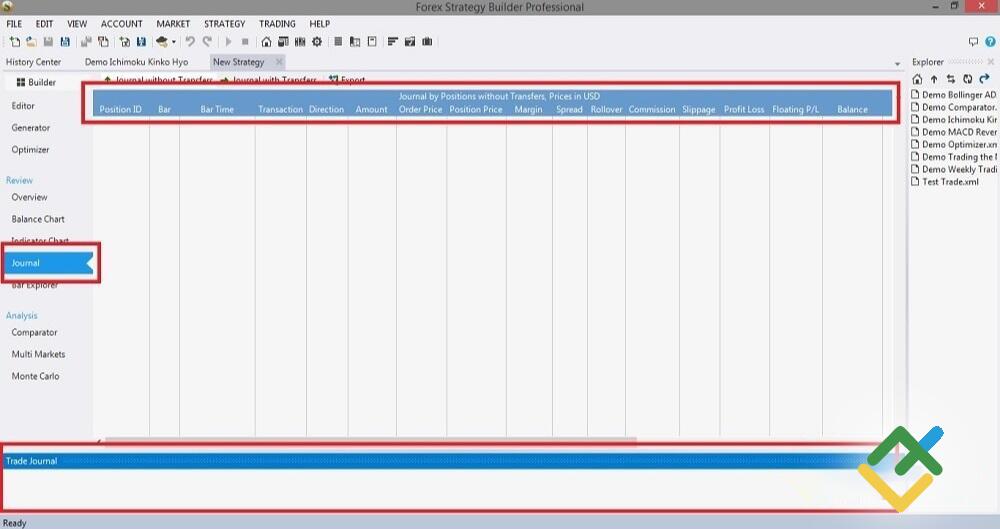This screenshot has height=529, width=1000.
Task: Open Balance Chart in sidebar
Action: click(38, 219)
